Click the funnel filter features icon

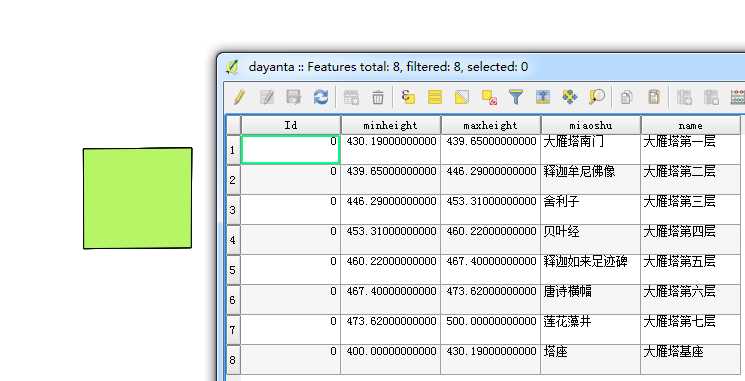(516, 97)
